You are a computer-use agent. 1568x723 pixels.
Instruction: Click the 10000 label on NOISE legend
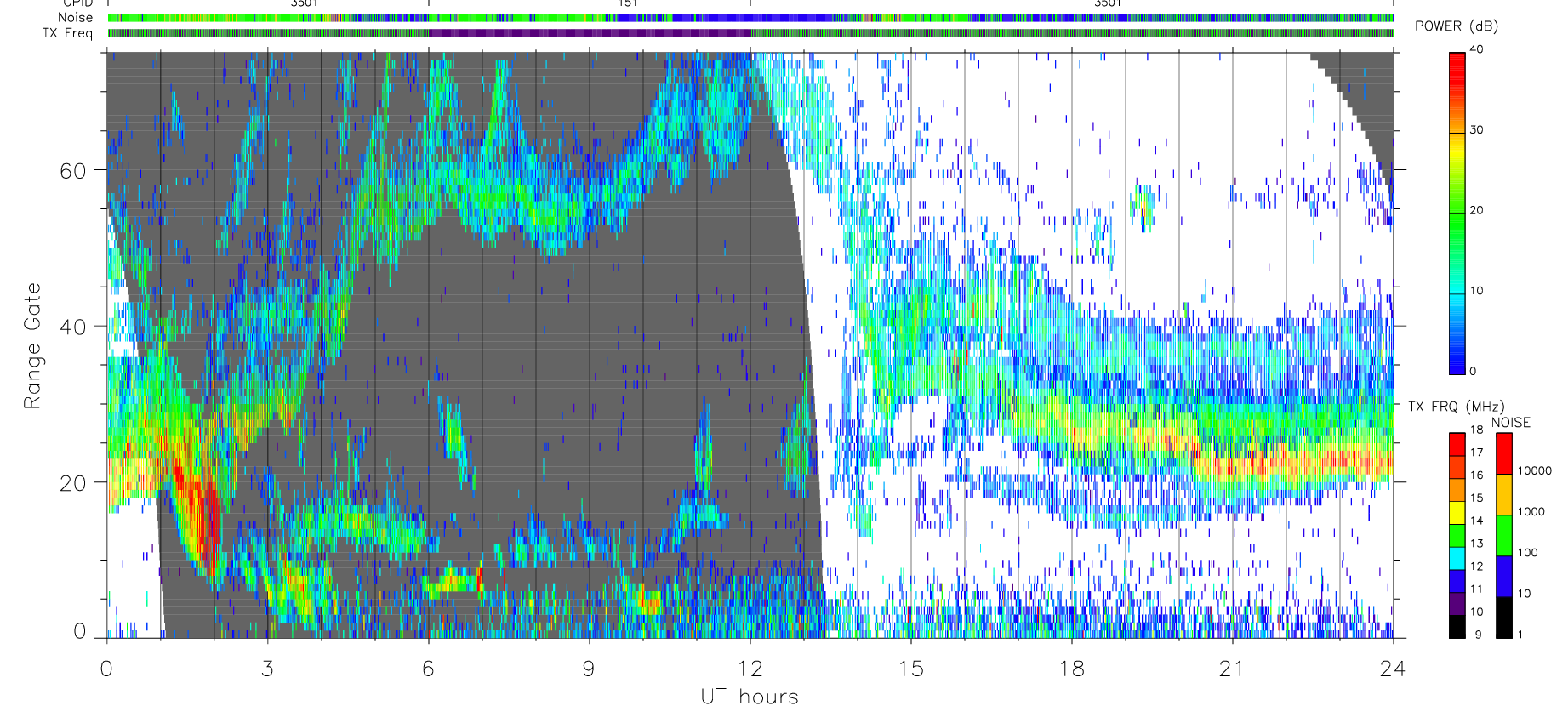(x=1535, y=471)
